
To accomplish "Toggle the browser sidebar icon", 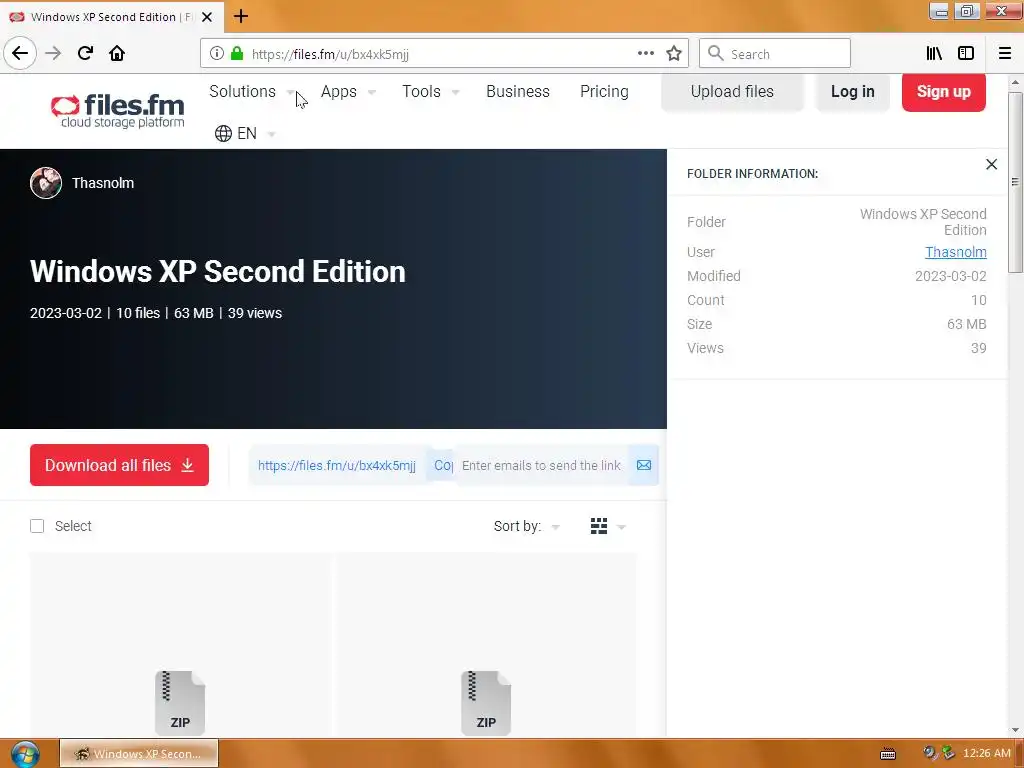I will point(966,54).
